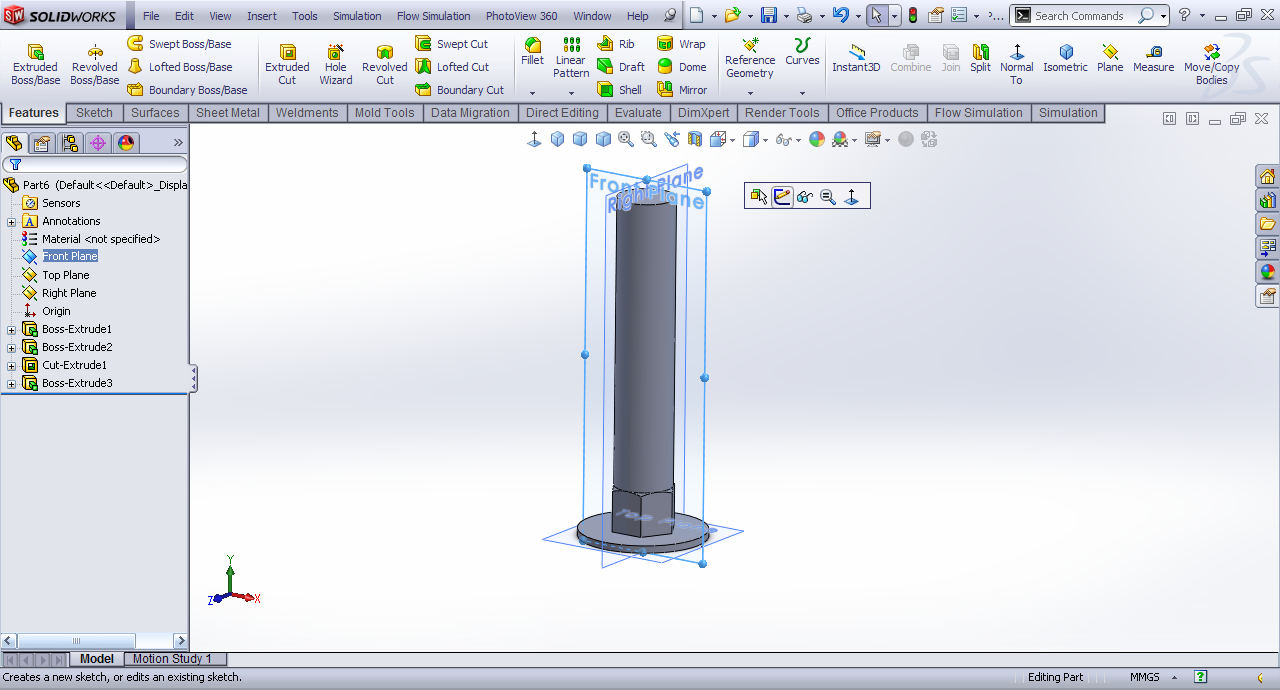Apply the Draft feature
Screen dimensions: 1280x690
[621, 67]
